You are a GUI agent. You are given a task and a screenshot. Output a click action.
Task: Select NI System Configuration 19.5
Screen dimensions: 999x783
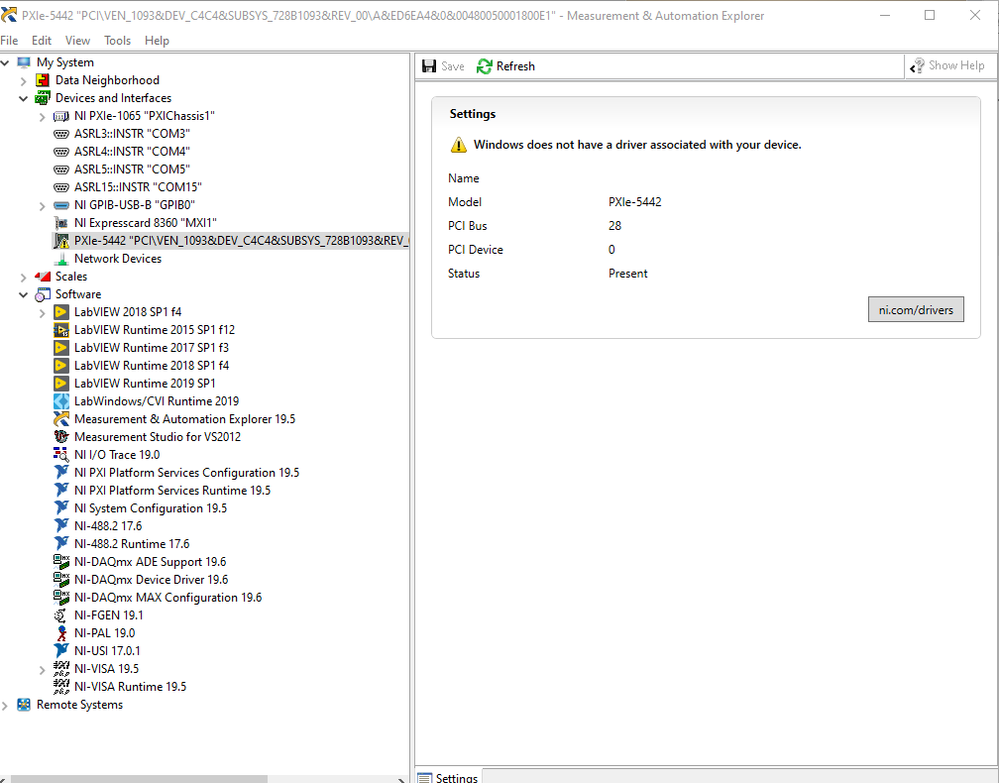(x=150, y=508)
